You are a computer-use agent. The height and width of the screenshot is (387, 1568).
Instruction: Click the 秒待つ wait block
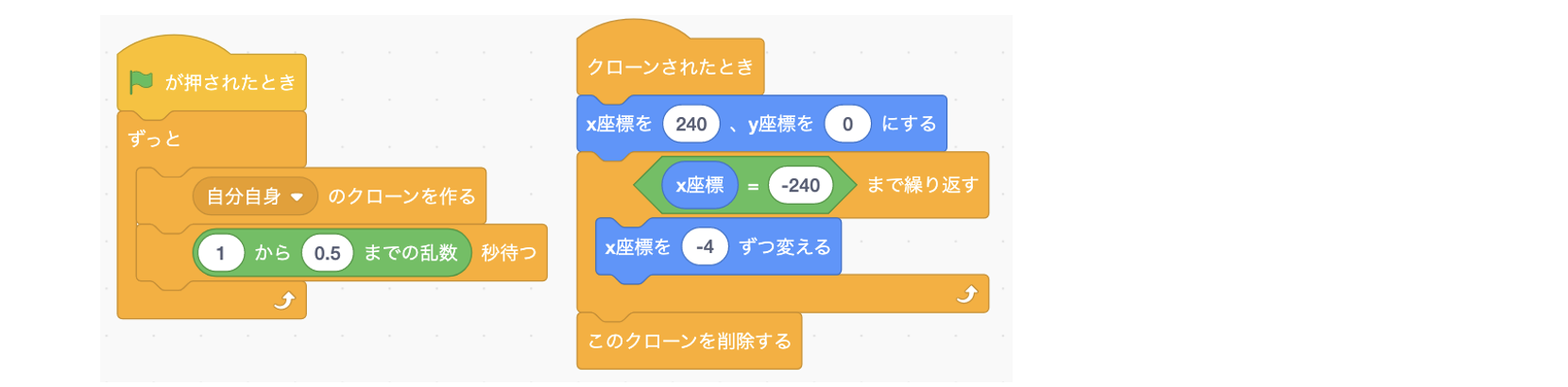click(508, 253)
